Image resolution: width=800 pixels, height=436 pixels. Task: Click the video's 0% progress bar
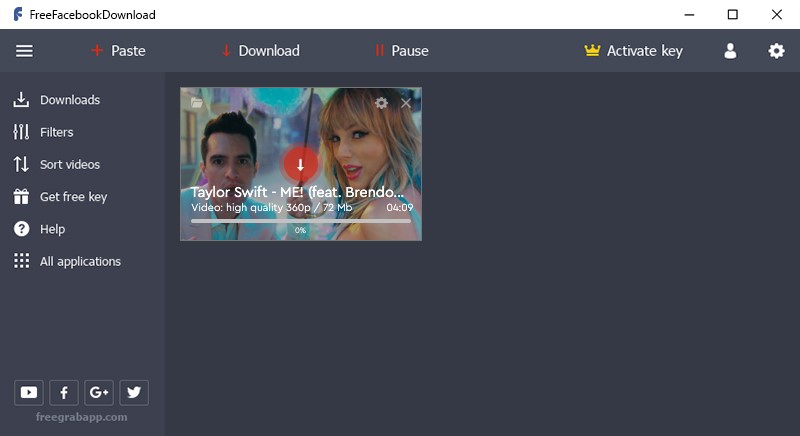coord(301,221)
